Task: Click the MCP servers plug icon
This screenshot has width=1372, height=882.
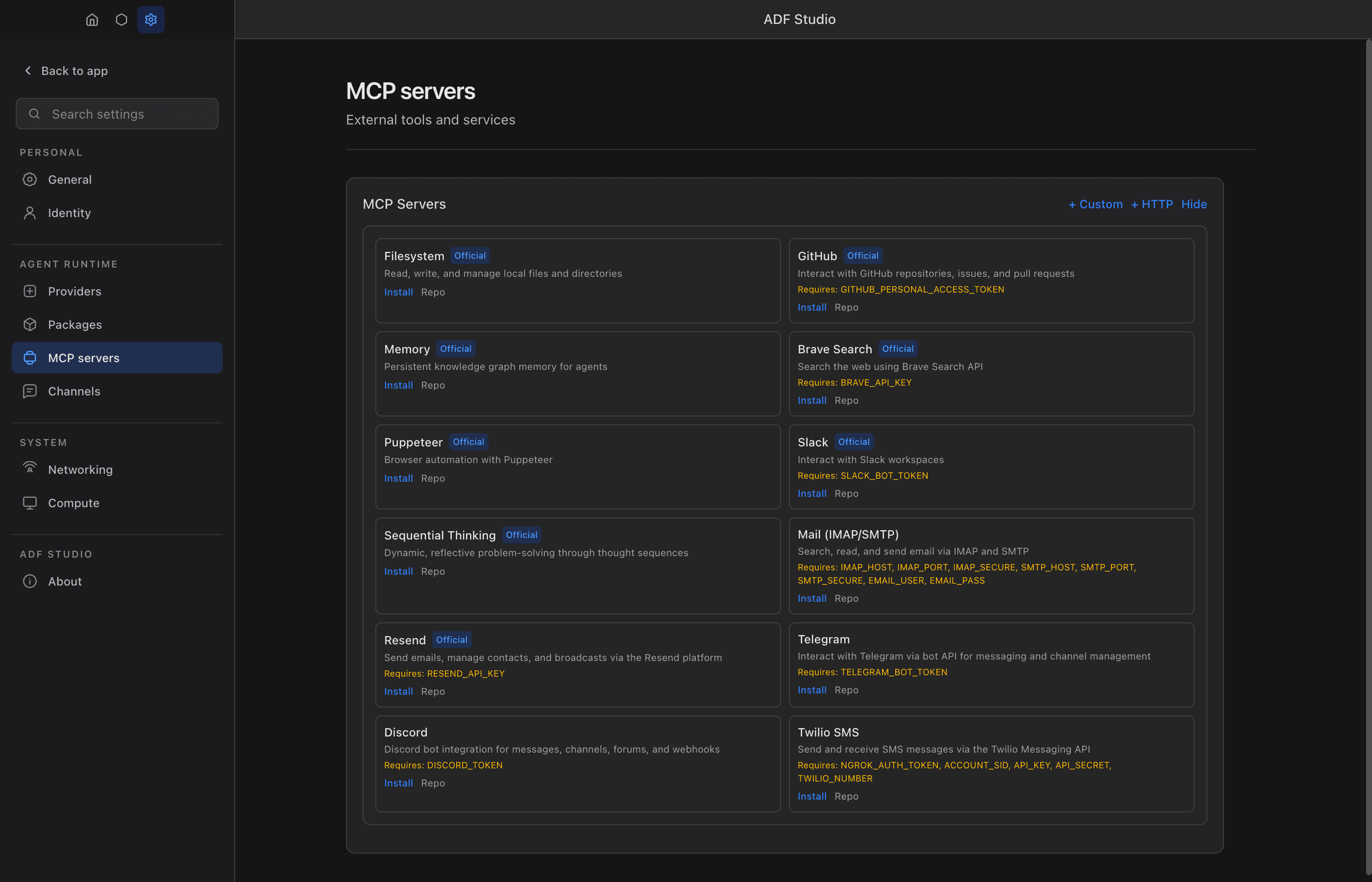Action: coord(30,357)
